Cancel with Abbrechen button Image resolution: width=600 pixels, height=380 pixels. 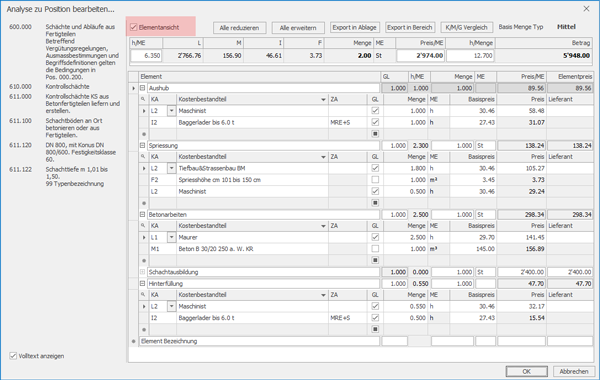tap(574, 371)
